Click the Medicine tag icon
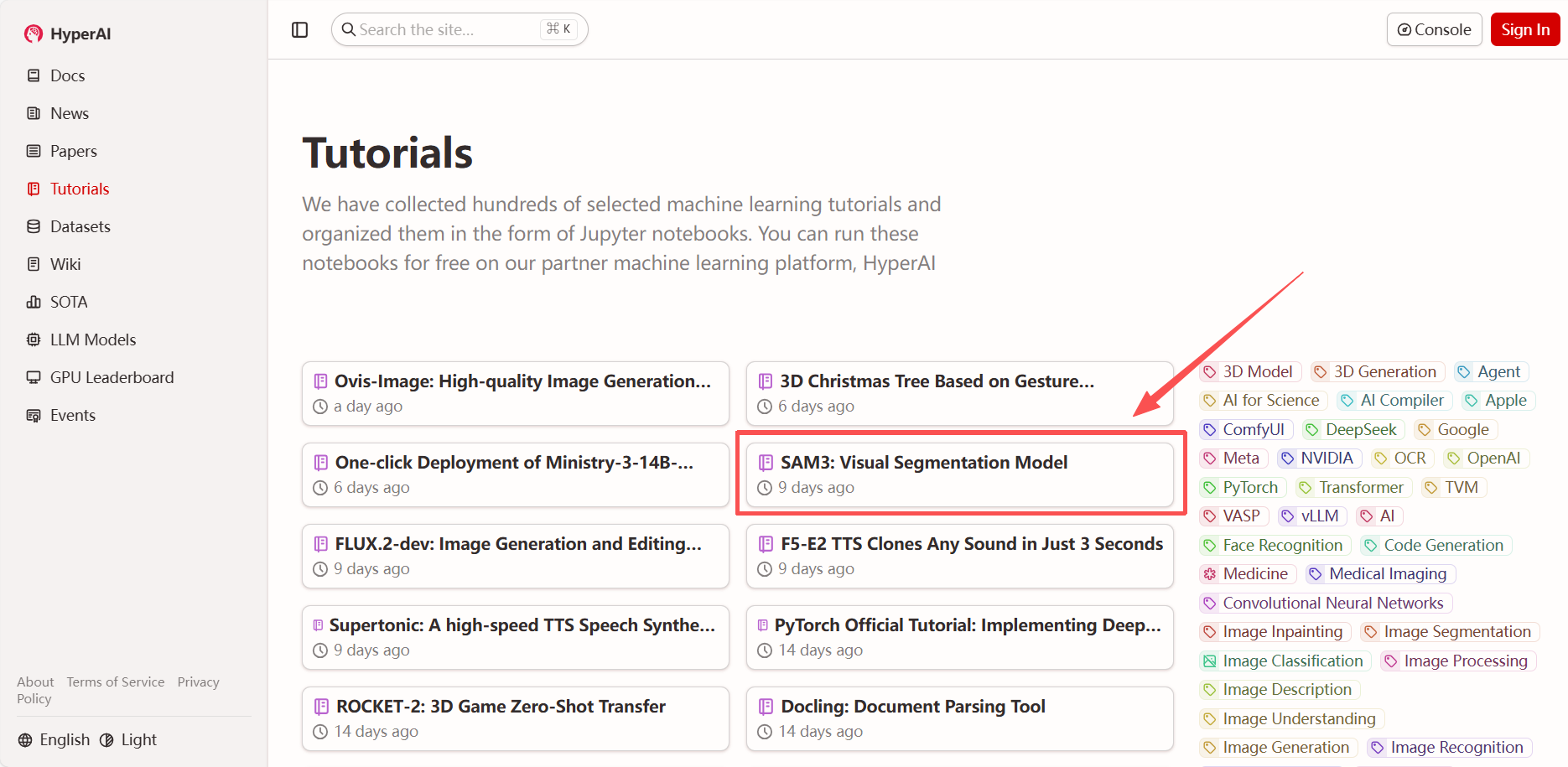The height and width of the screenshot is (767, 1568). (1209, 574)
